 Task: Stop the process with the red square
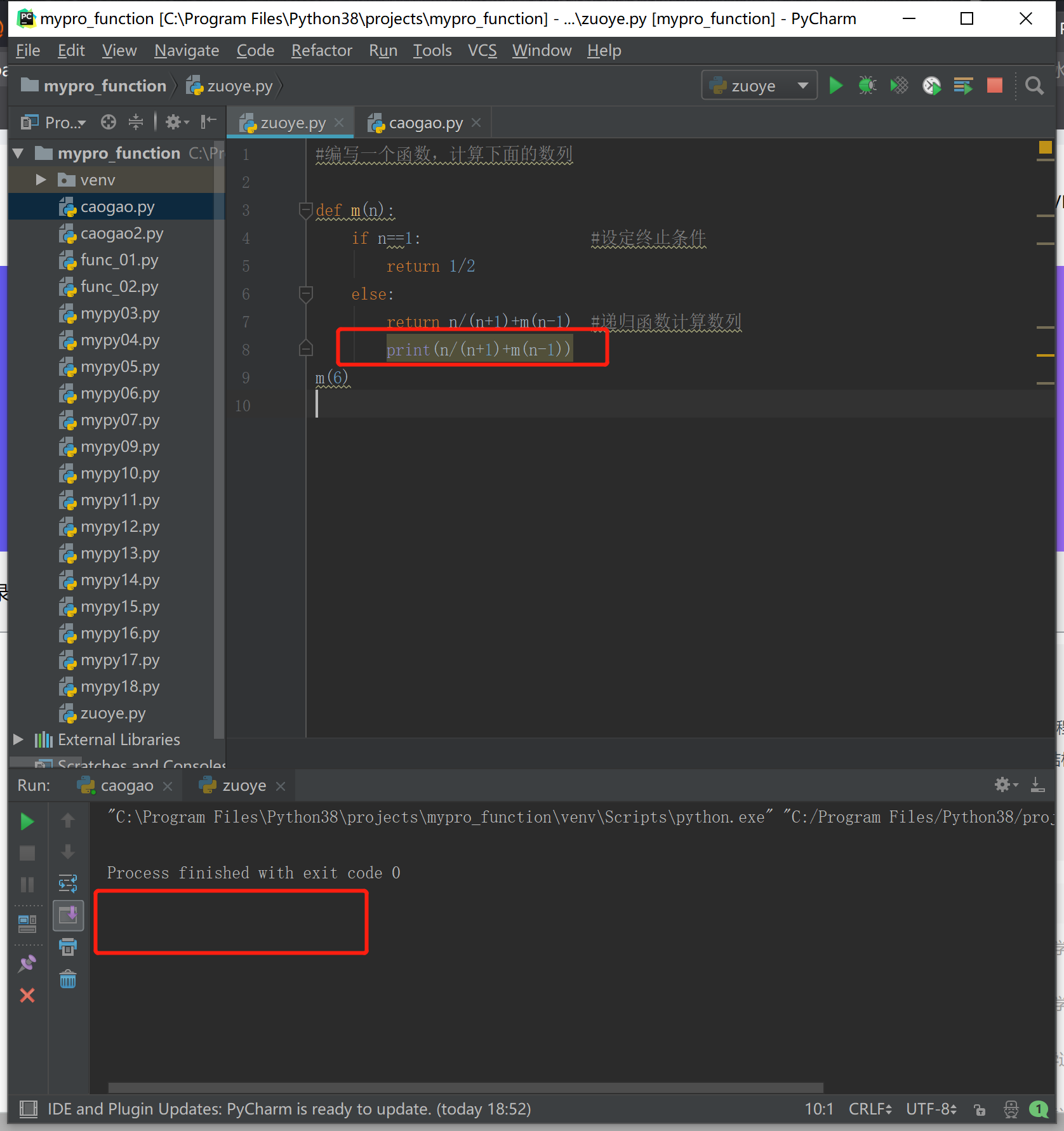pyautogui.click(x=995, y=85)
